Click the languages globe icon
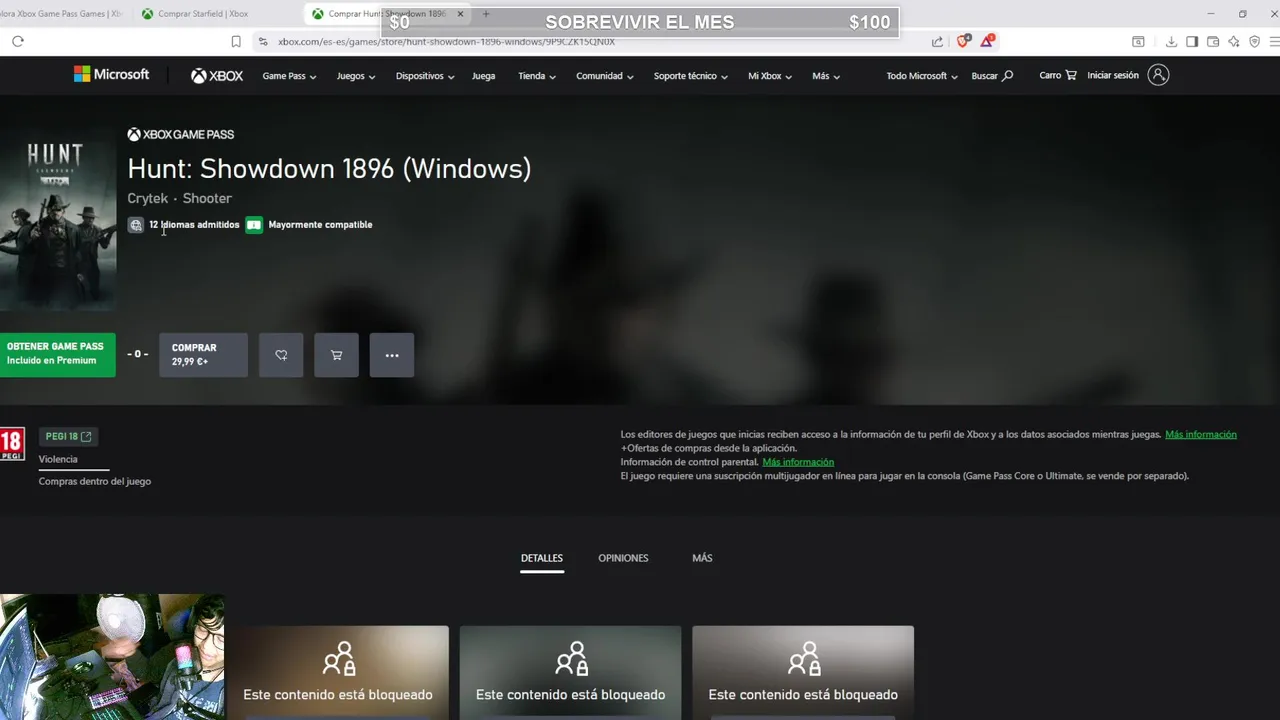1280x720 pixels. click(136, 225)
